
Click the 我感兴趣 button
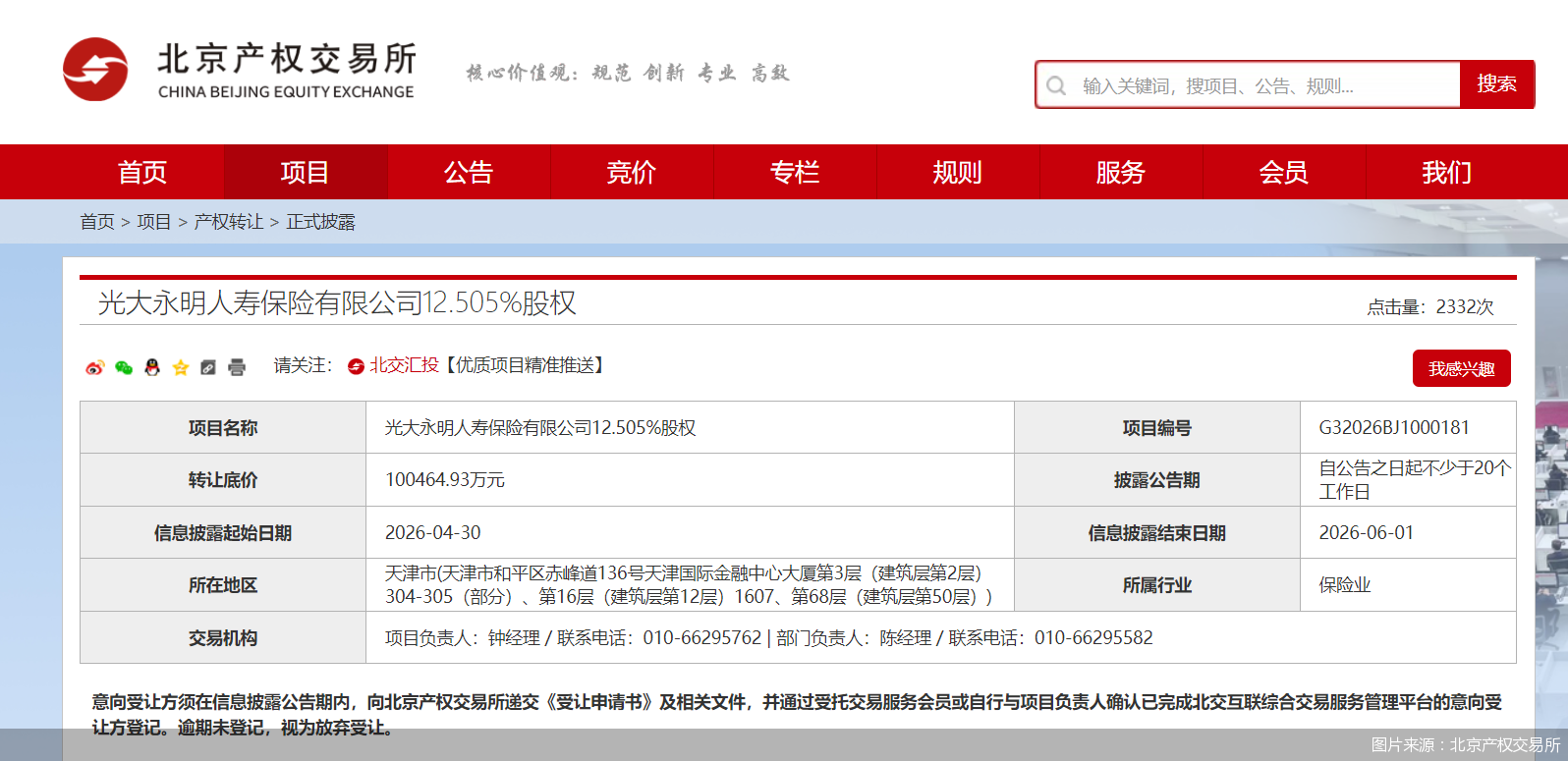1462,368
